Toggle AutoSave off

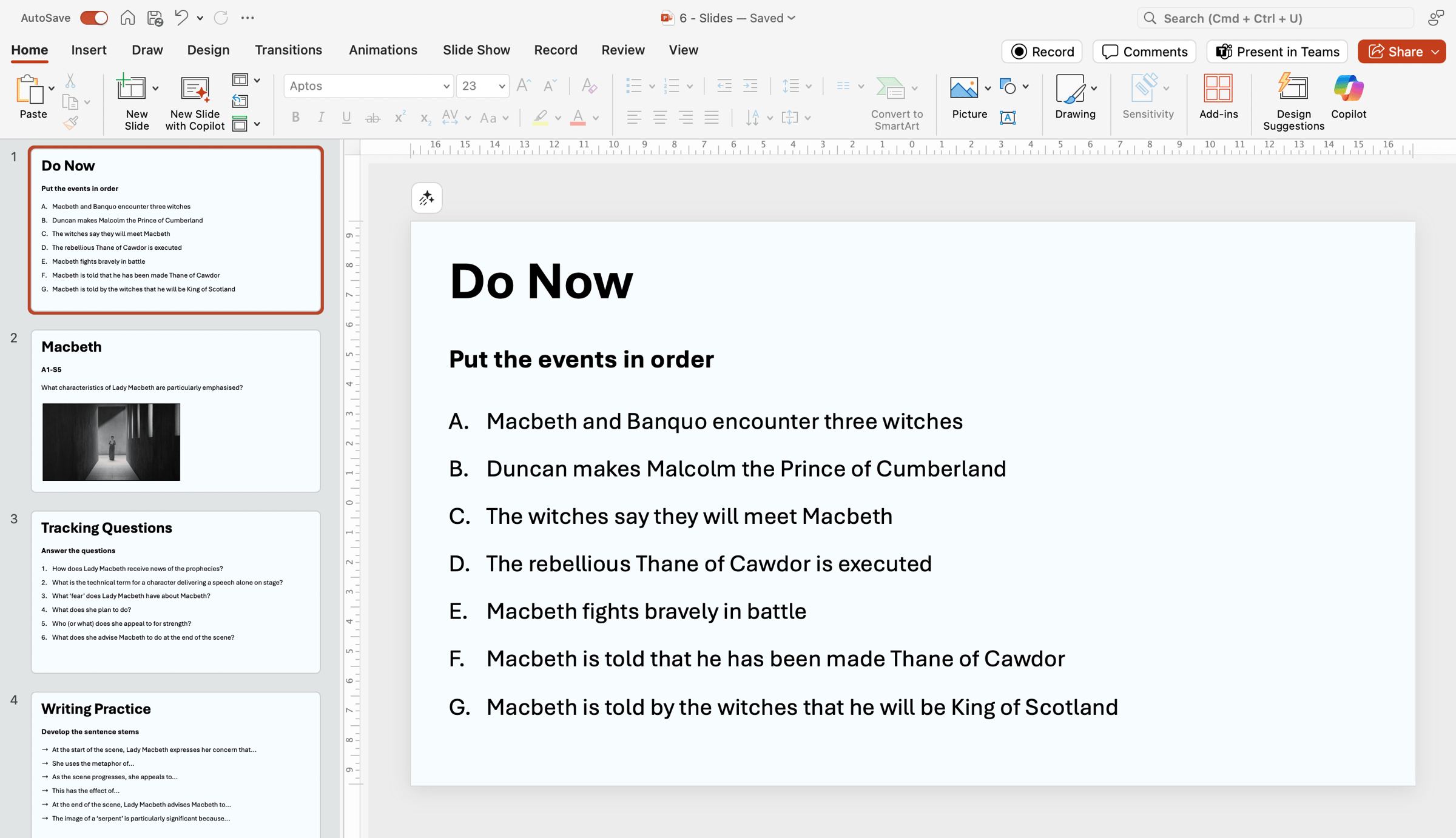pos(93,18)
